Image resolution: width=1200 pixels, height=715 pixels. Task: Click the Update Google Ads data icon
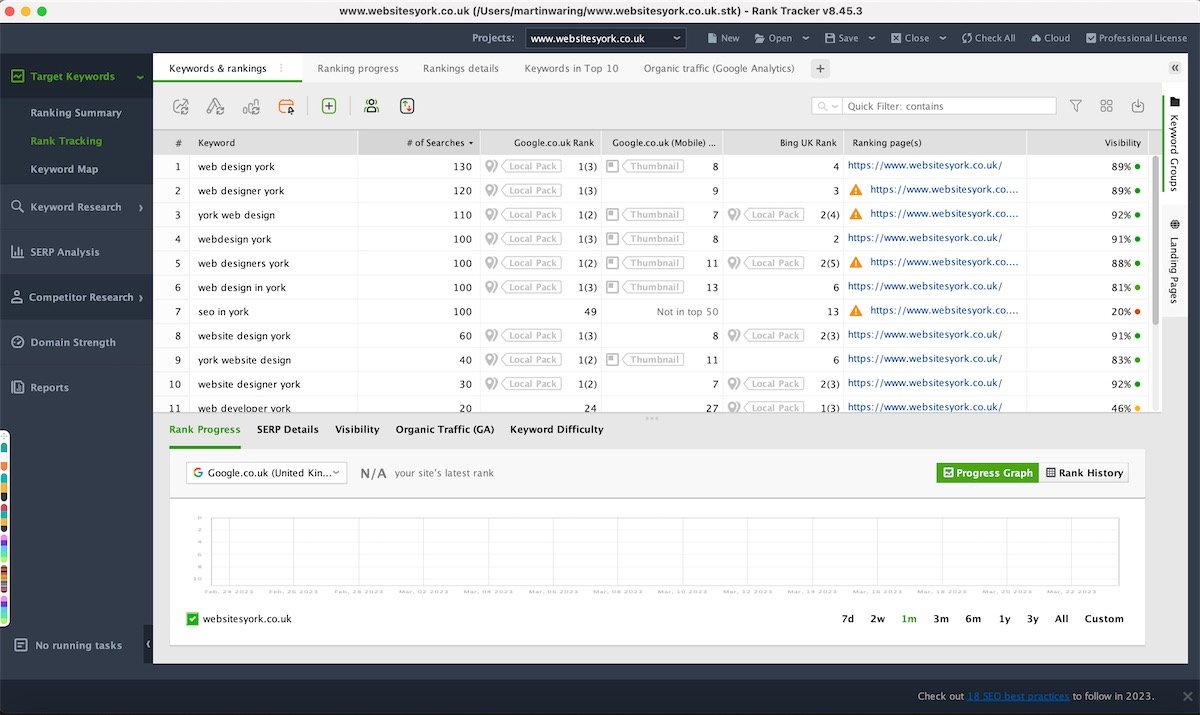tap(215, 106)
